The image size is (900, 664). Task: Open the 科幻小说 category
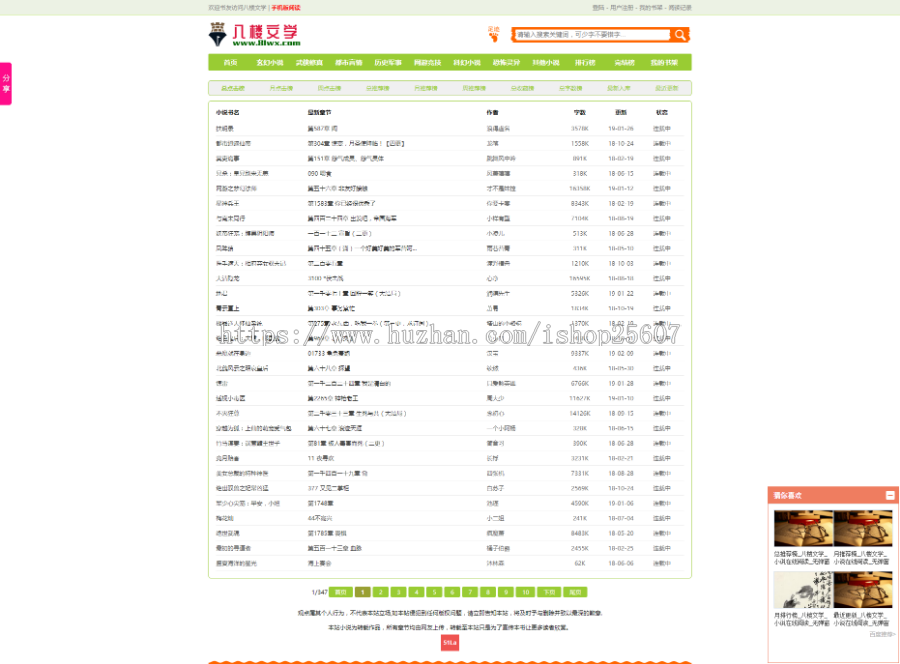(x=467, y=63)
